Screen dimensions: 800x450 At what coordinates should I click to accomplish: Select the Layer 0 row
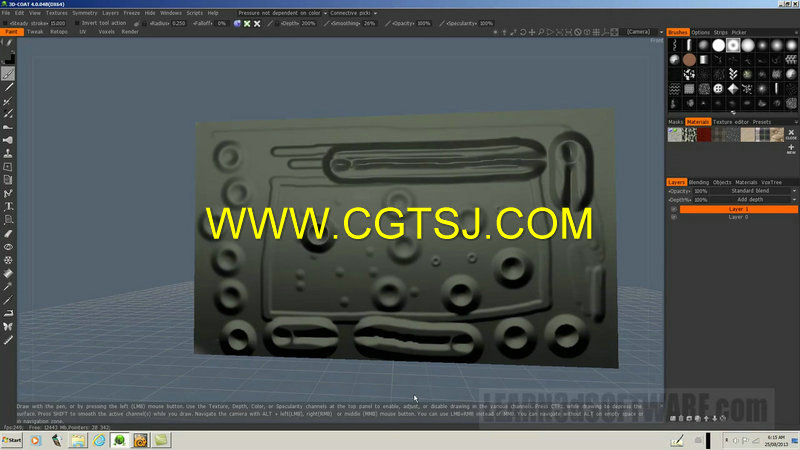(x=739, y=217)
